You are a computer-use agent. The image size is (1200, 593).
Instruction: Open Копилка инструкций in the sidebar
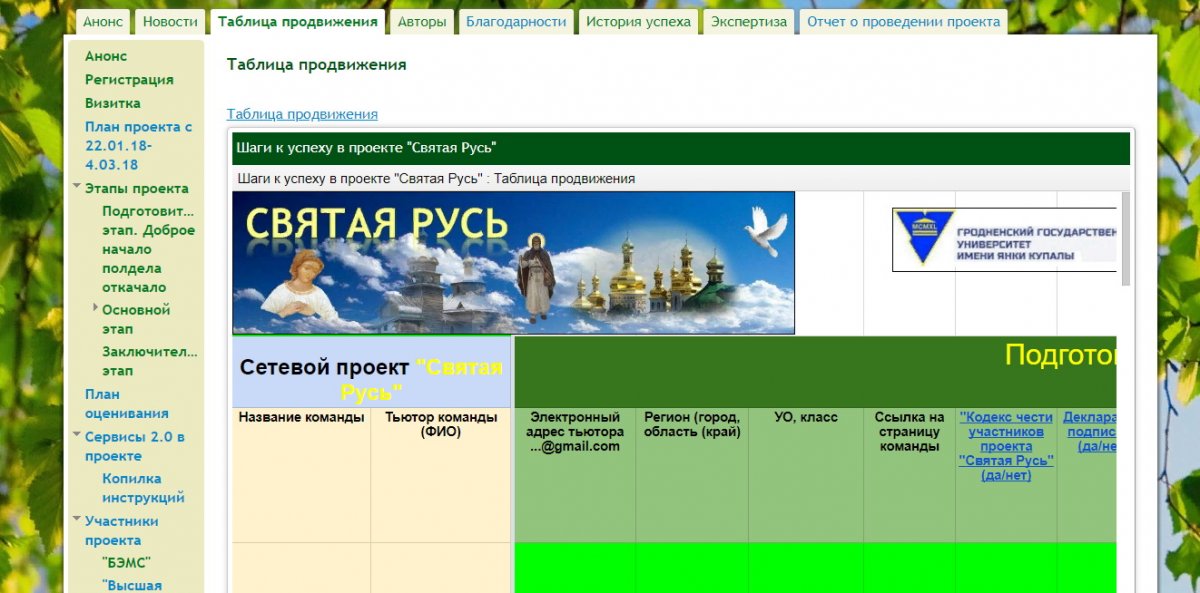pos(143,488)
